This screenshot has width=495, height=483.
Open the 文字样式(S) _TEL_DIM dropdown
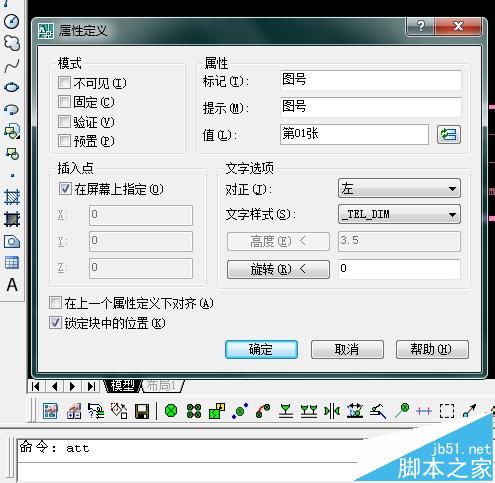point(399,214)
